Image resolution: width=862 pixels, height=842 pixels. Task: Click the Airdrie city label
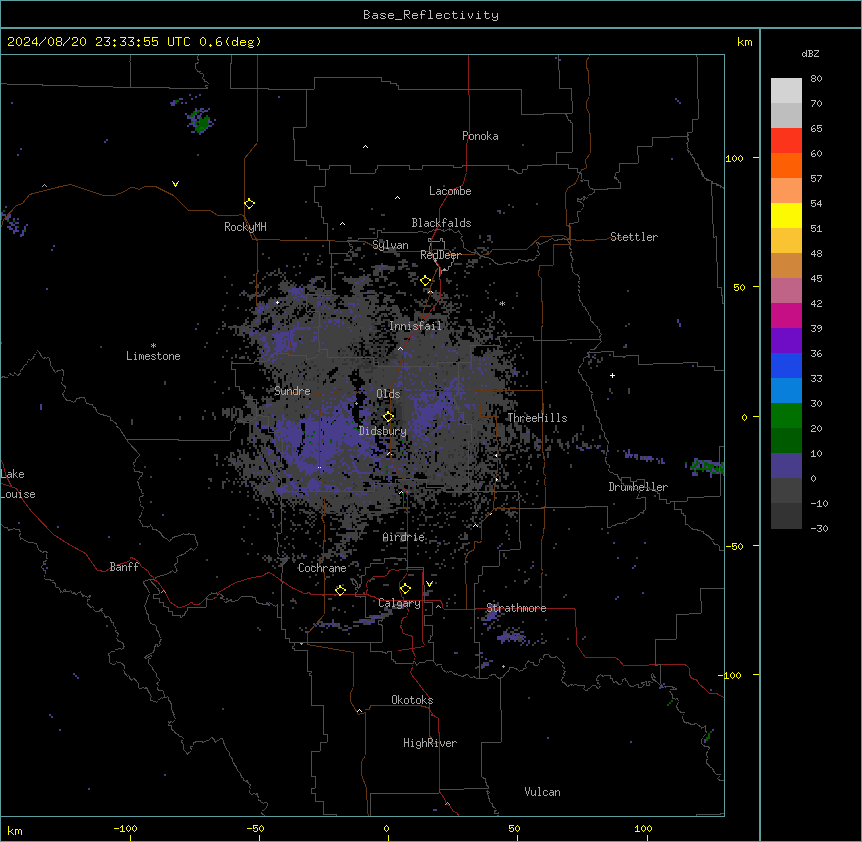(x=404, y=537)
